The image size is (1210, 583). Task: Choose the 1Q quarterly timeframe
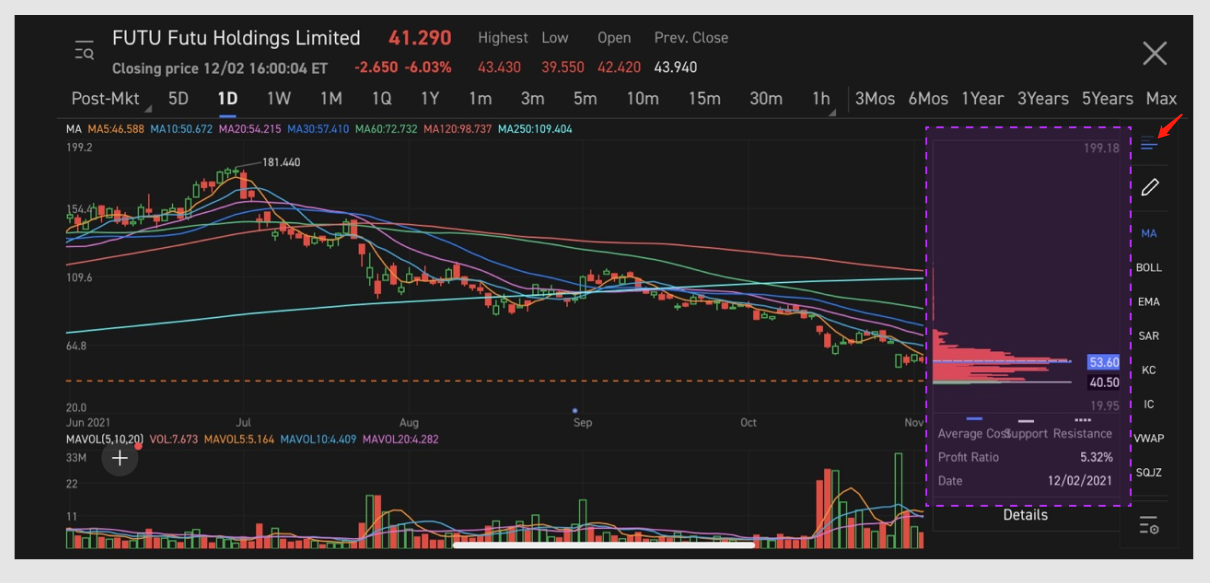pyautogui.click(x=382, y=99)
